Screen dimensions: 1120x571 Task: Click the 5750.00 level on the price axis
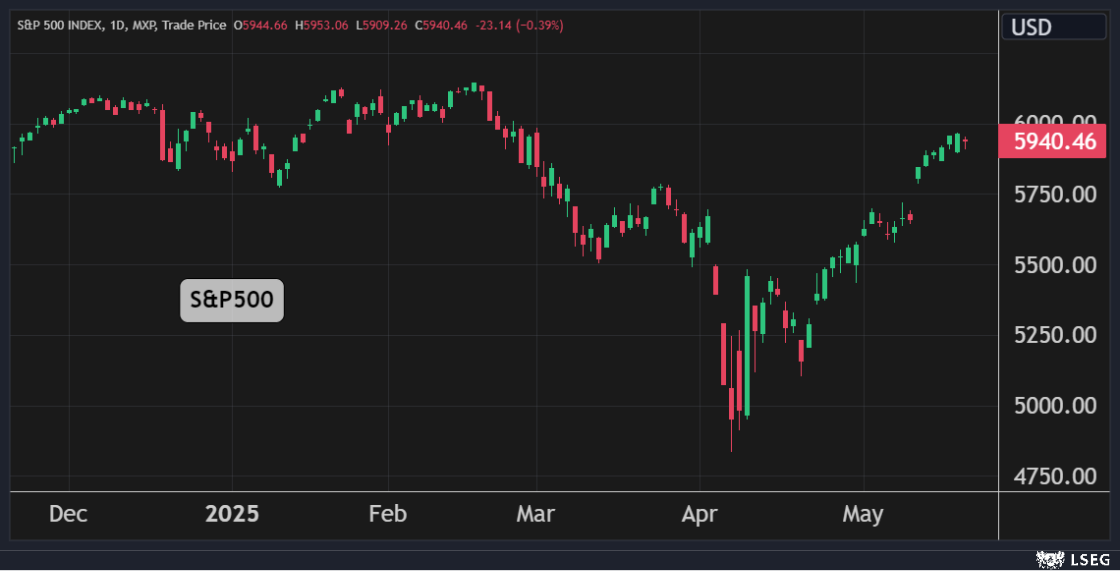click(1055, 194)
